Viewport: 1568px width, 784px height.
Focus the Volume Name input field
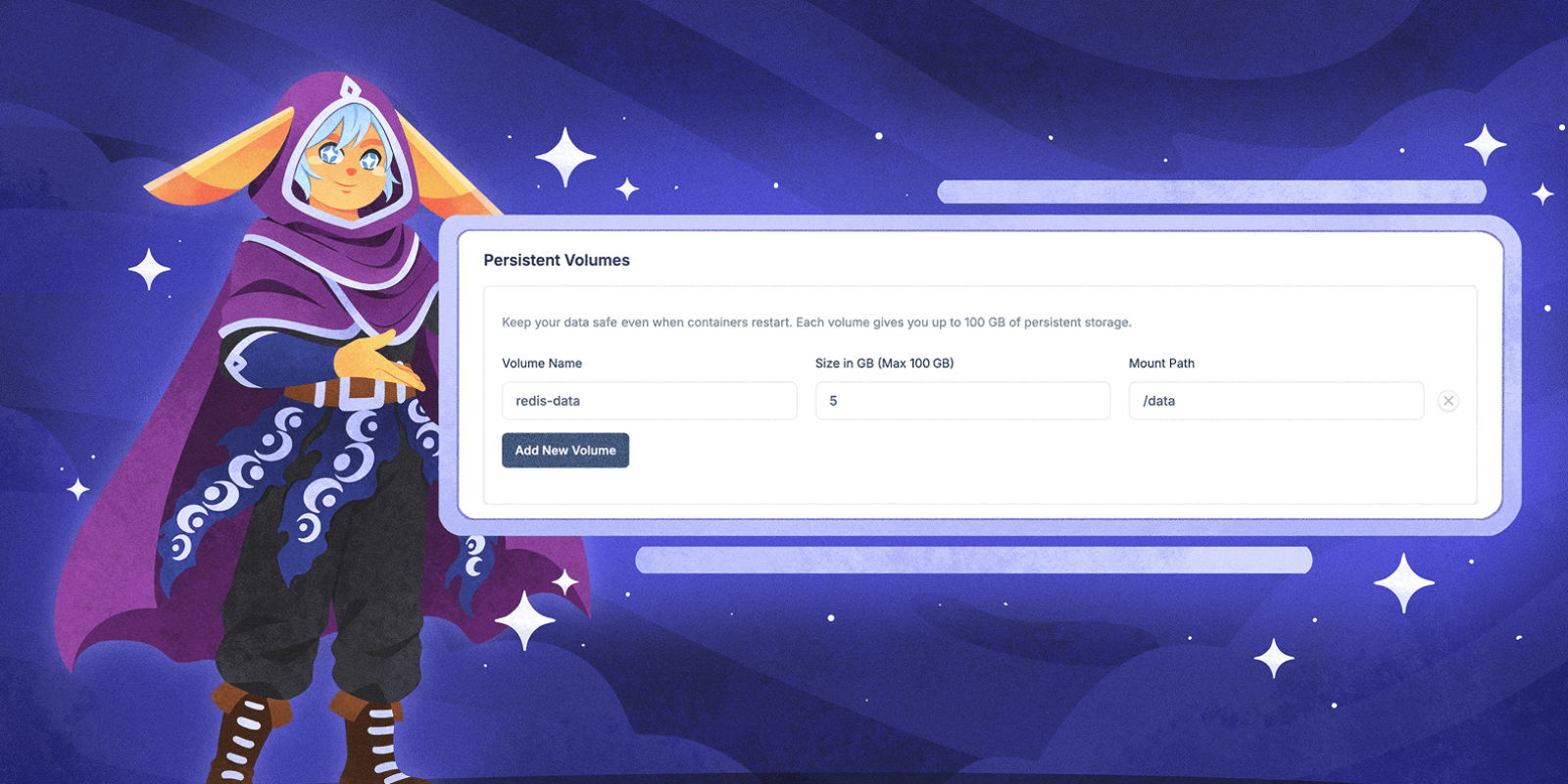(649, 401)
